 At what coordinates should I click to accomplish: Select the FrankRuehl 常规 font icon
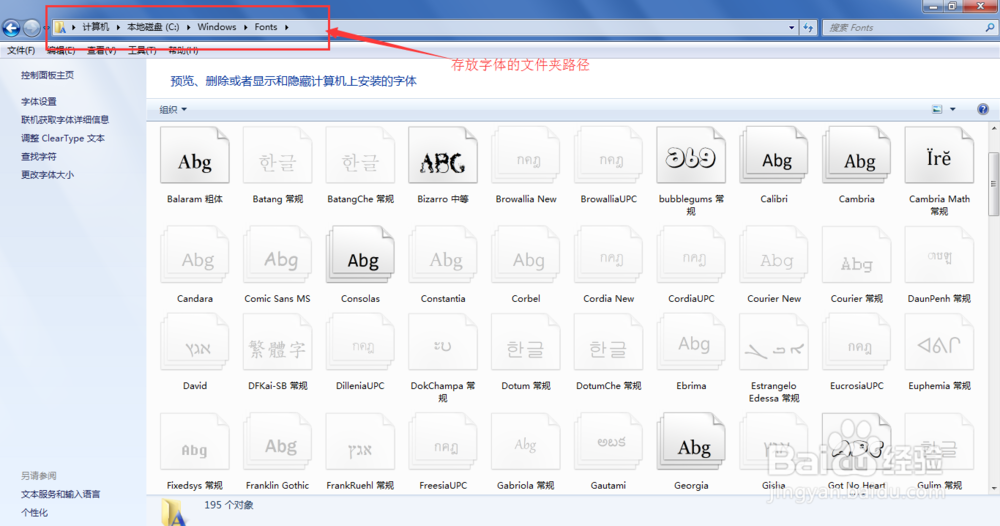coord(360,442)
